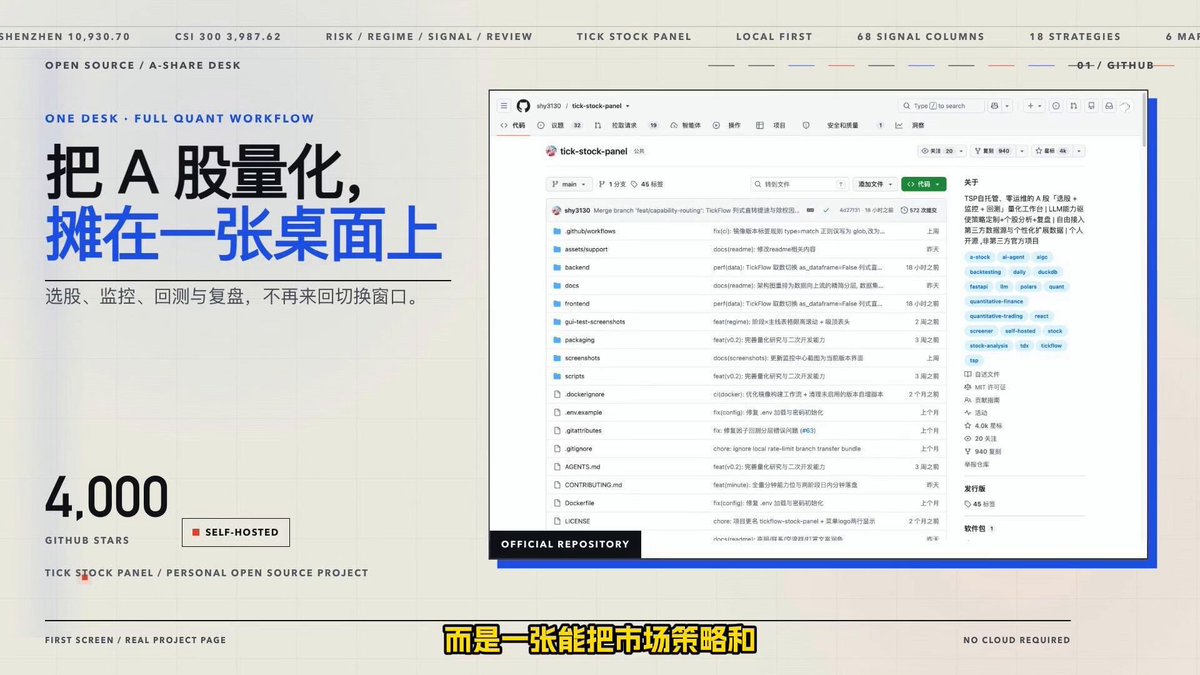Open the 45 标签 releases link under 发行版
The width and height of the screenshot is (1200, 675).
pos(980,504)
